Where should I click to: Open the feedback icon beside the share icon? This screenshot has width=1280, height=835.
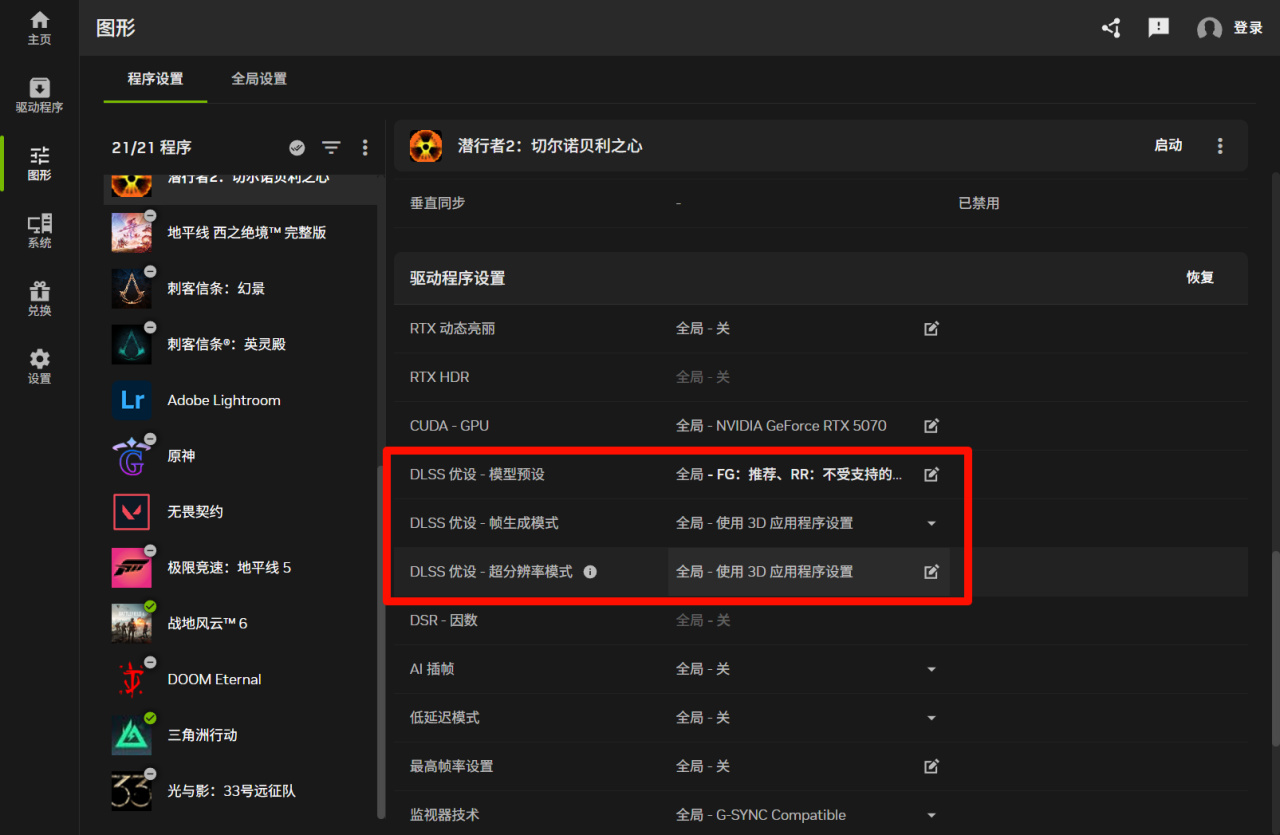pos(1159,28)
